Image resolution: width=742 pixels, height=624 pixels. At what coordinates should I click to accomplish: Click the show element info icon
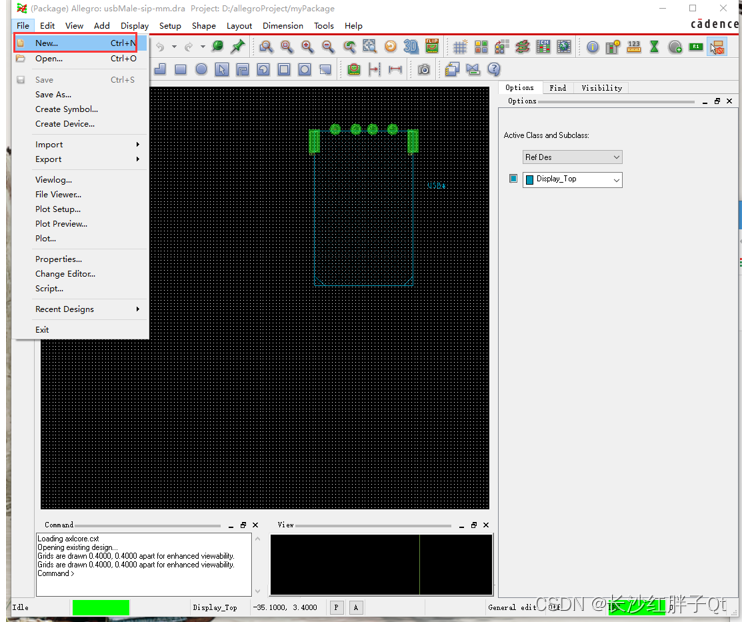(592, 46)
